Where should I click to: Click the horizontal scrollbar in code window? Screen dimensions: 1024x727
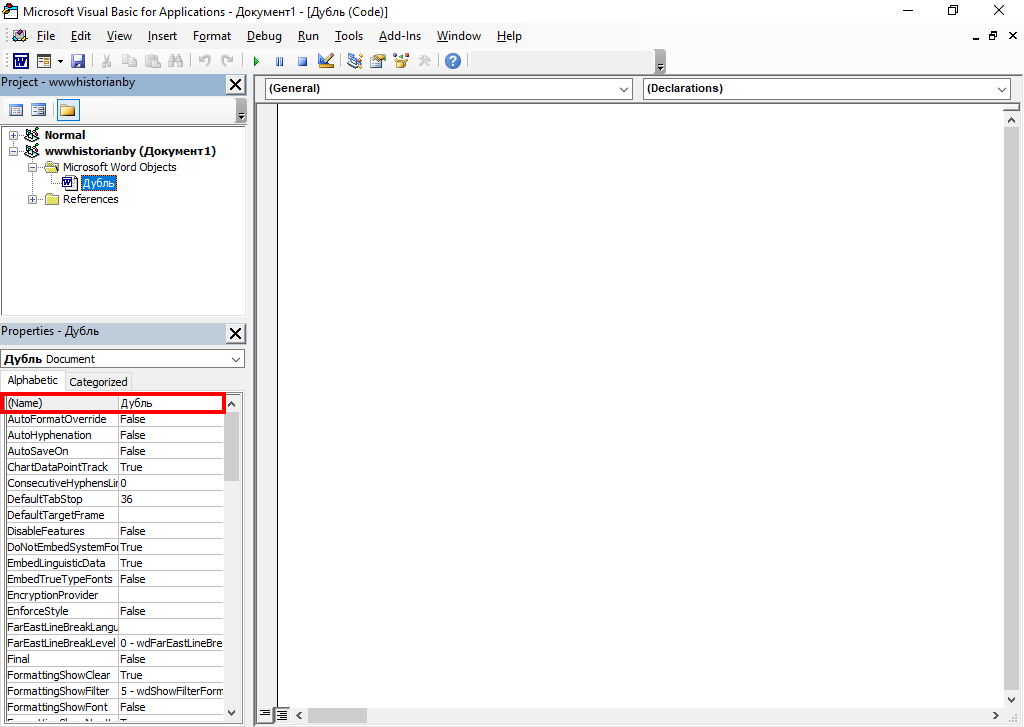point(650,715)
